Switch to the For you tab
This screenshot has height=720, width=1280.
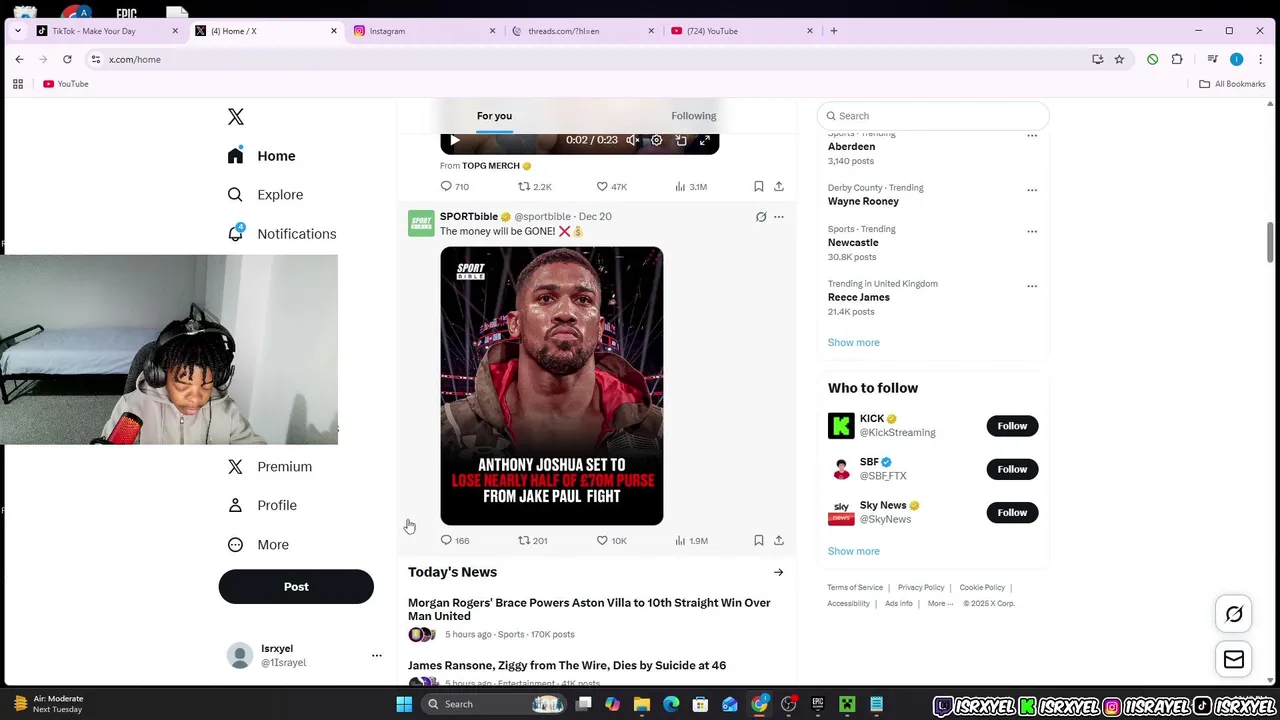click(494, 116)
